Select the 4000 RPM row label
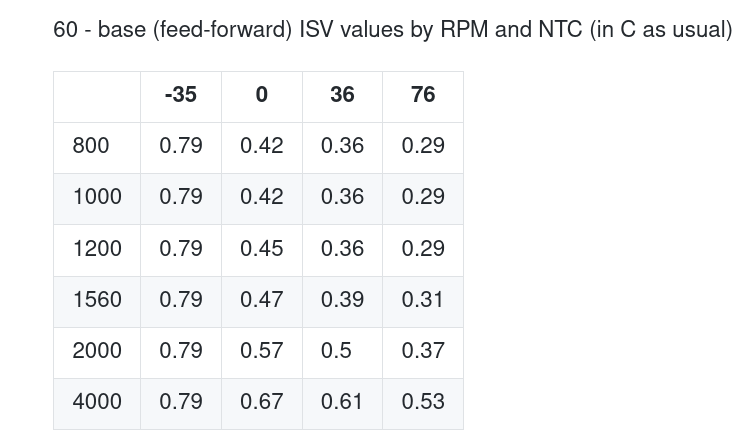 pyautogui.click(x=97, y=402)
